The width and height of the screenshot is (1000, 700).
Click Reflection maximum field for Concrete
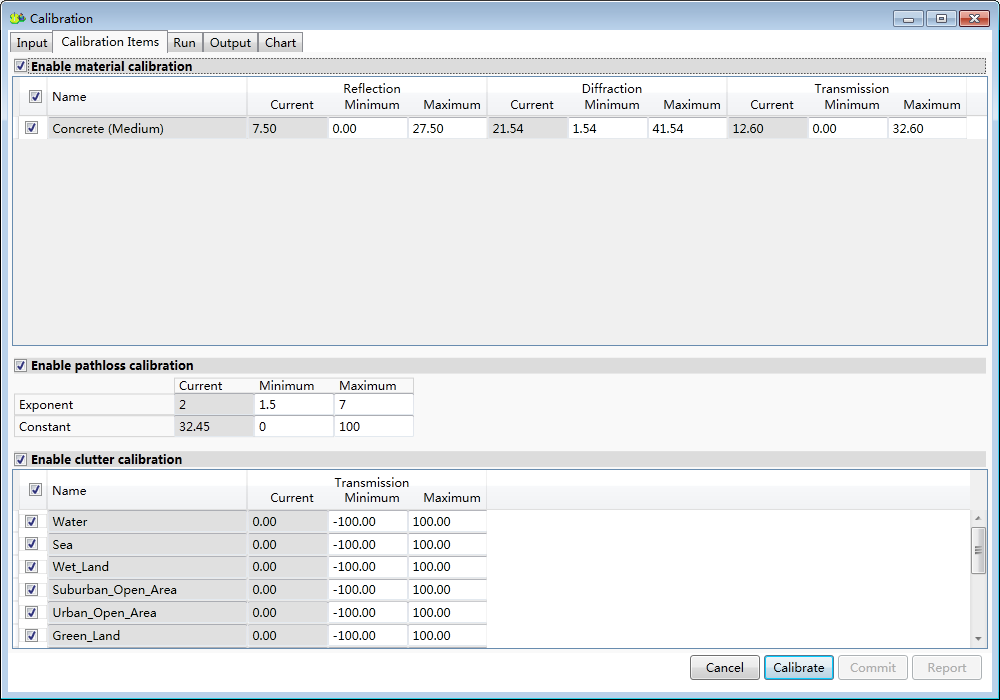(x=447, y=129)
